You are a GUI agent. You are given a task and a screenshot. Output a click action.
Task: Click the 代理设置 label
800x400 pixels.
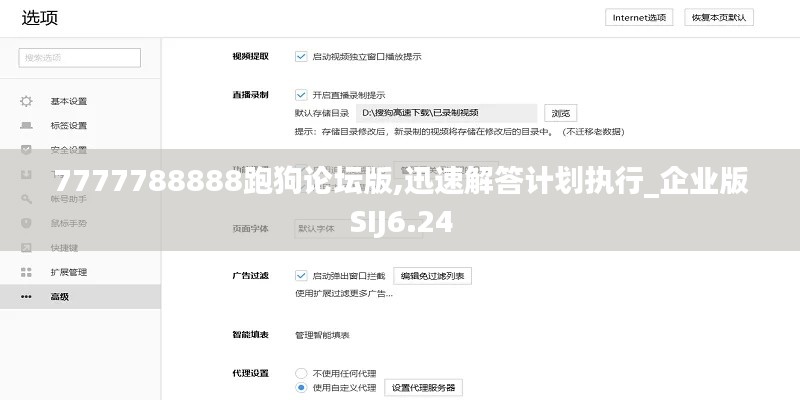click(x=251, y=373)
